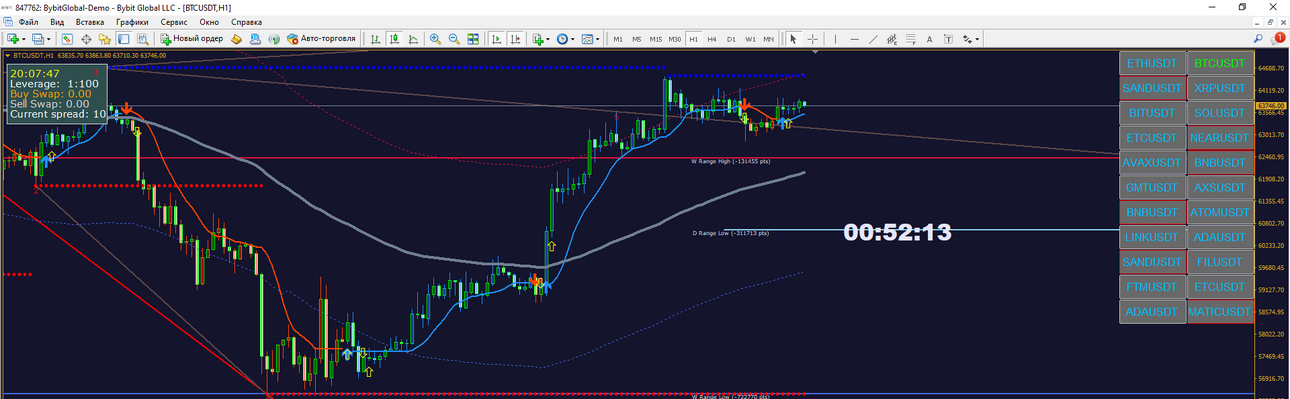1290x399 pixels.
Task: Expand the chart templates dropdown
Action: click(597, 39)
